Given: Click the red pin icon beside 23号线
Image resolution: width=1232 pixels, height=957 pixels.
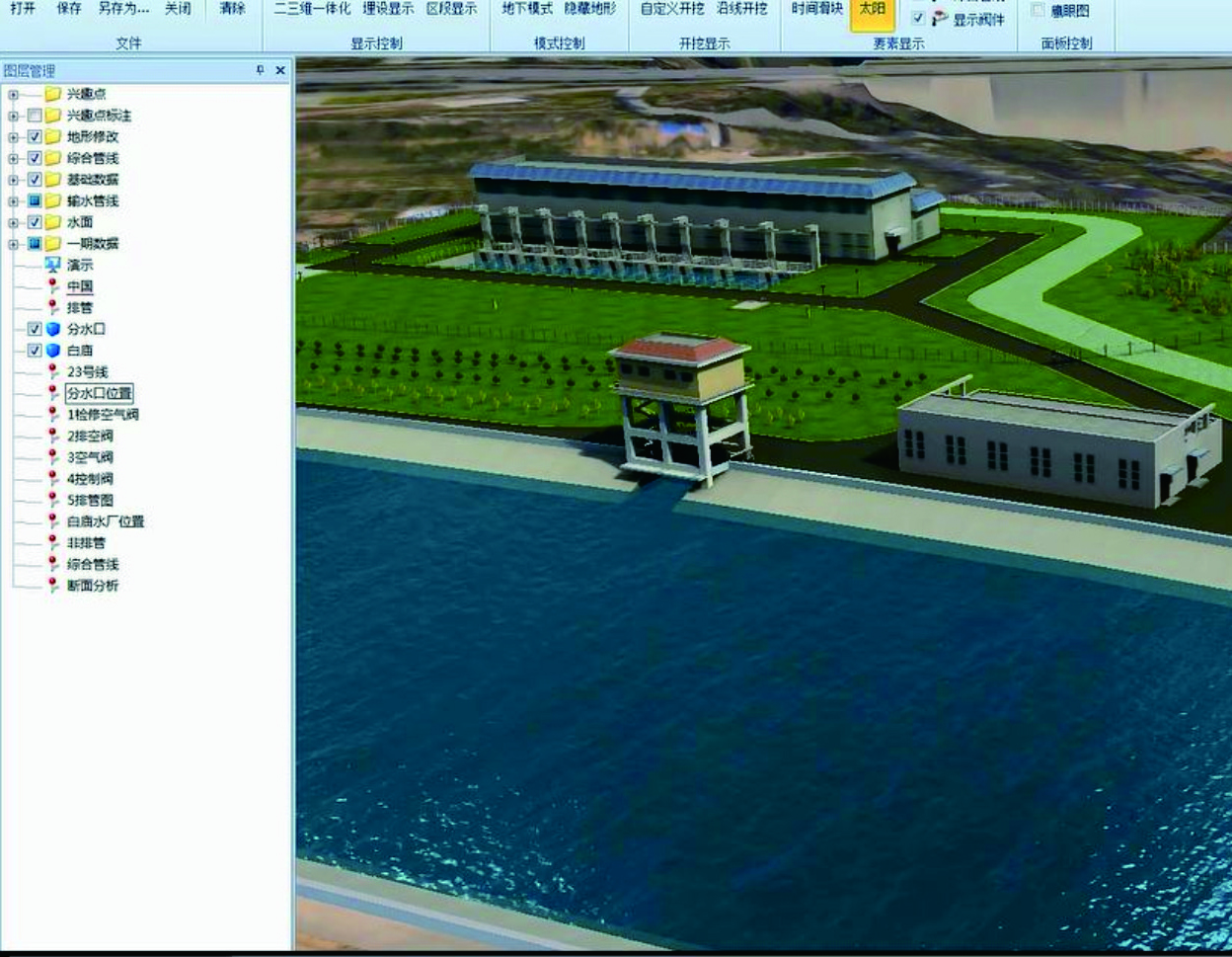Looking at the screenshot, I should click(53, 372).
